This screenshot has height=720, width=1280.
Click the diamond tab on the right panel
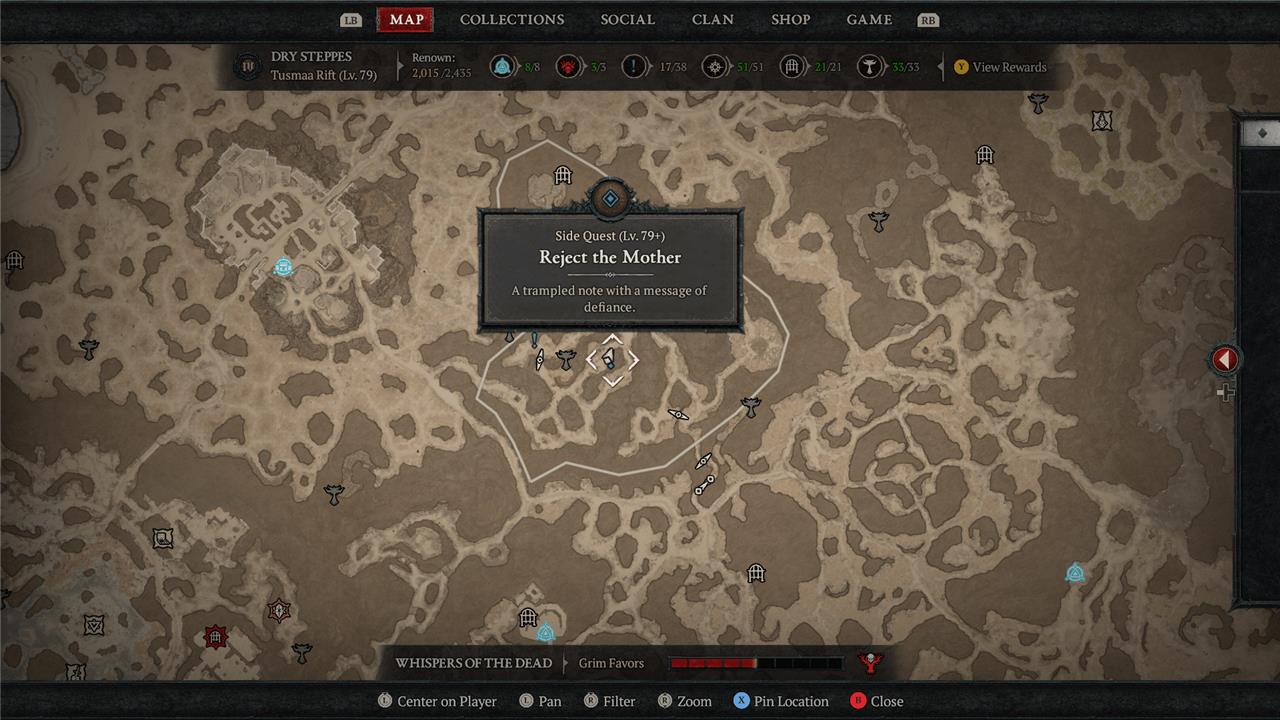1261,133
